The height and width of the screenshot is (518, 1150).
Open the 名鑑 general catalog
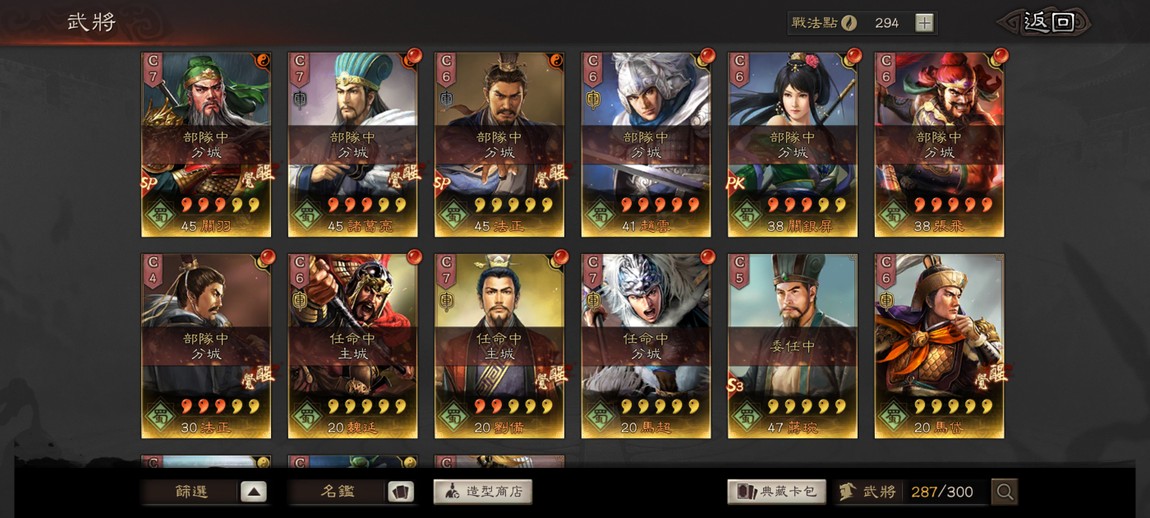[x=337, y=492]
